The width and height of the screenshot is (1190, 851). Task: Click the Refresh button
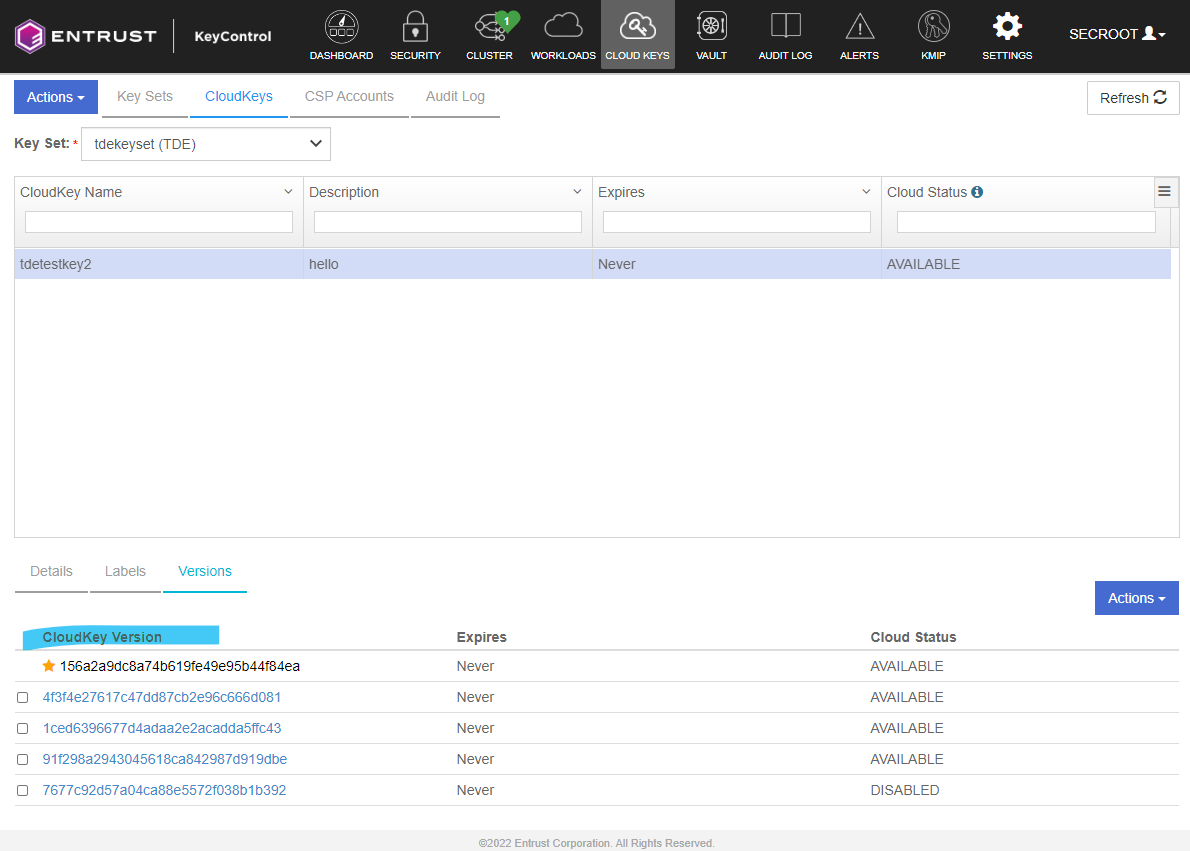[1133, 98]
